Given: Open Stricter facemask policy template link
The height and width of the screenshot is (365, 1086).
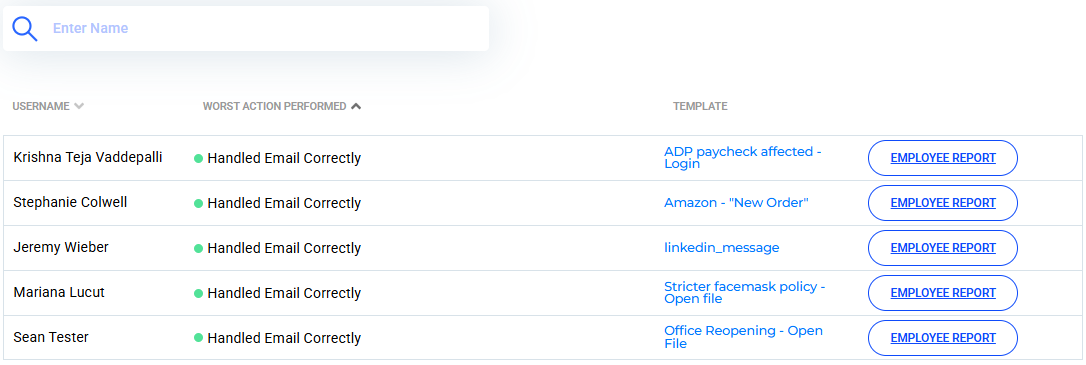Looking at the screenshot, I should (x=745, y=293).
